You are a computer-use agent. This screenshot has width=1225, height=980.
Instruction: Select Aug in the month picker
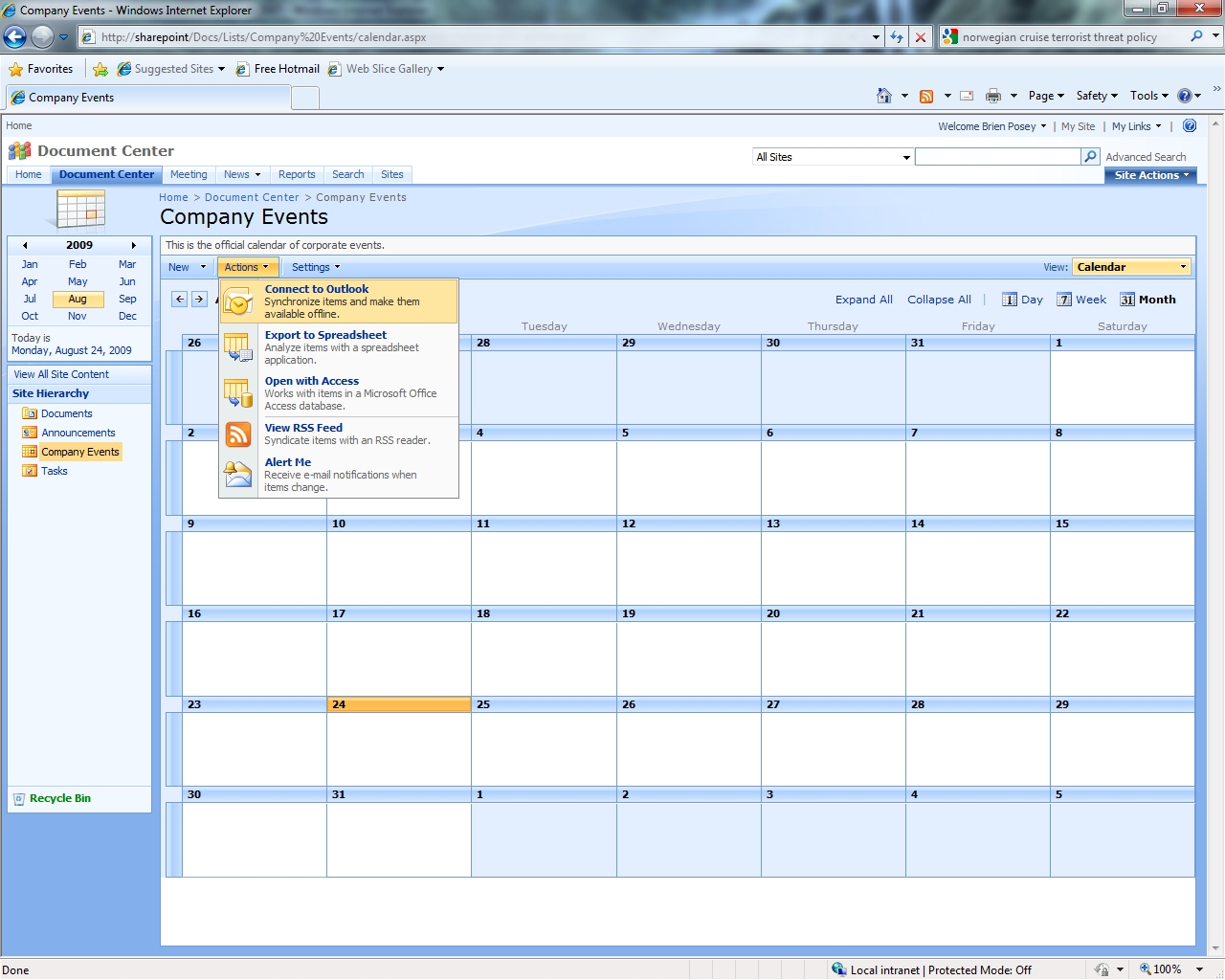78,299
